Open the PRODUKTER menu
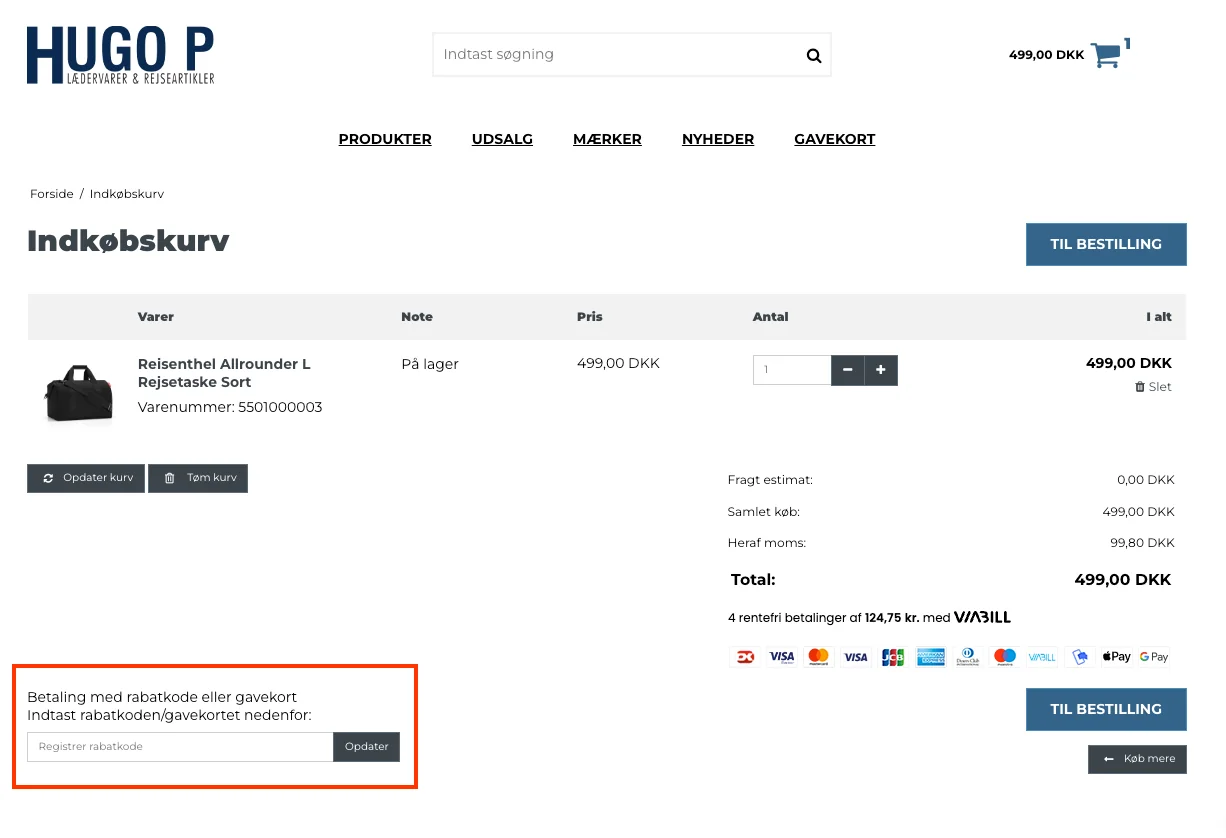The image size is (1226, 838). pos(385,139)
